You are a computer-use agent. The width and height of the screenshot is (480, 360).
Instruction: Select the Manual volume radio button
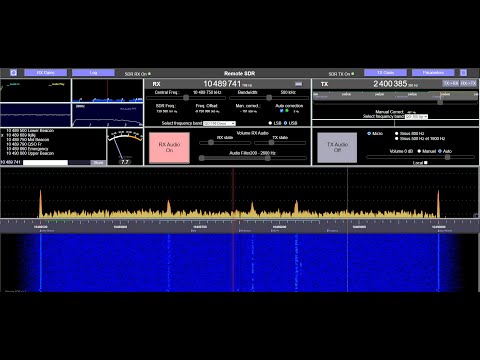(x=419, y=151)
